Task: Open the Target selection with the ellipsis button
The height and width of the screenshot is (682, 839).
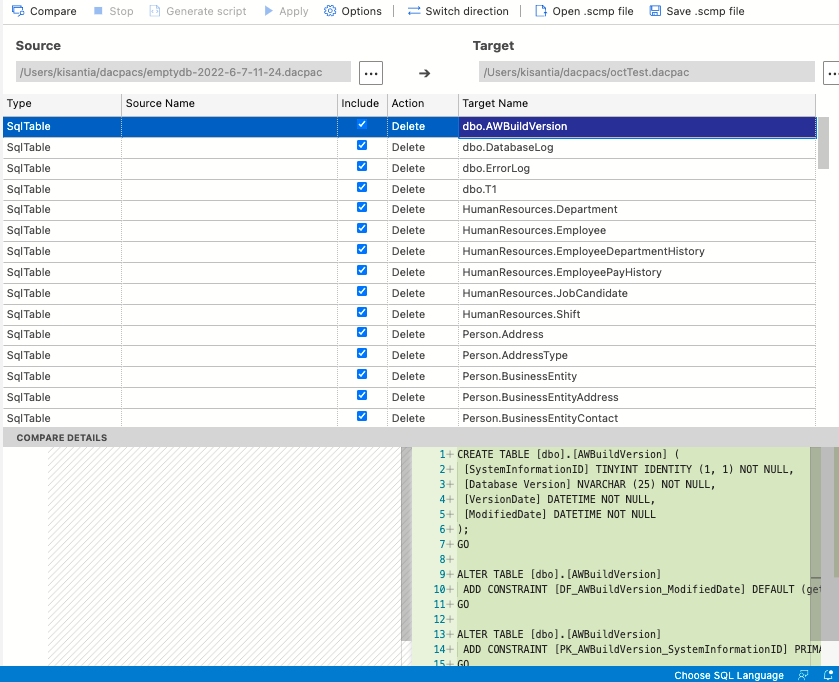Action: 831,72
